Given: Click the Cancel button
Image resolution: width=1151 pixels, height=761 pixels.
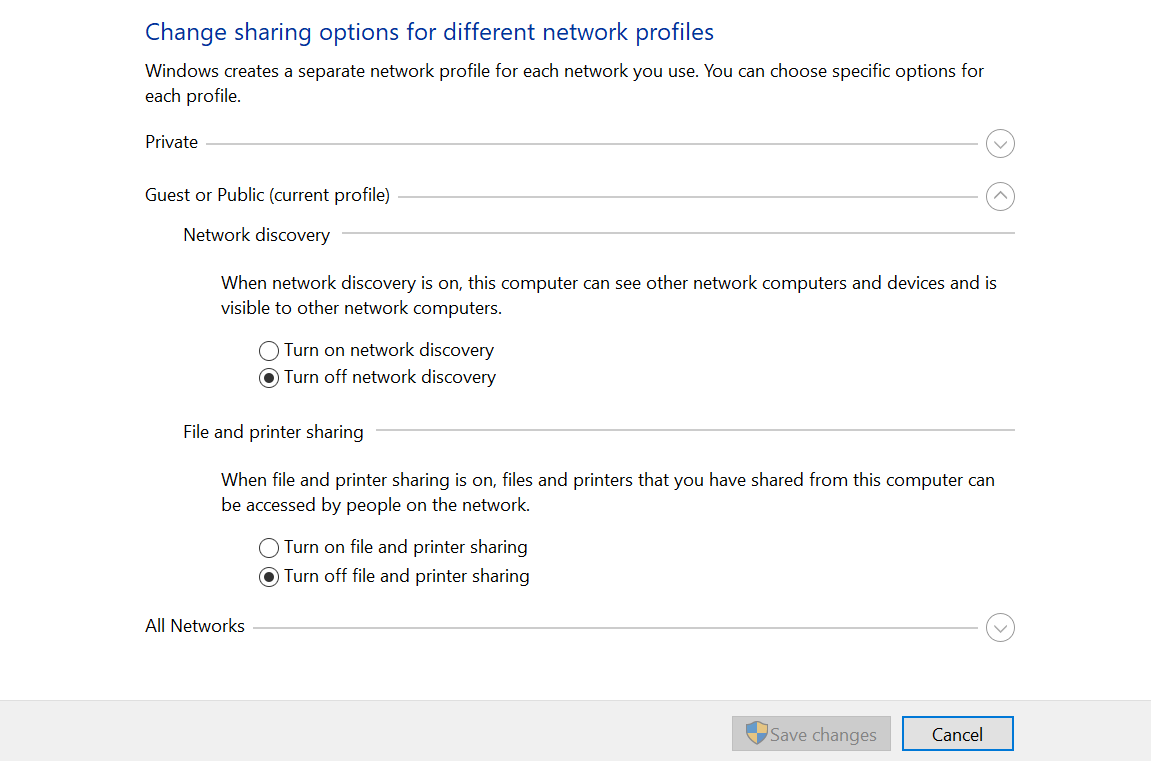Looking at the screenshot, I should click(957, 733).
